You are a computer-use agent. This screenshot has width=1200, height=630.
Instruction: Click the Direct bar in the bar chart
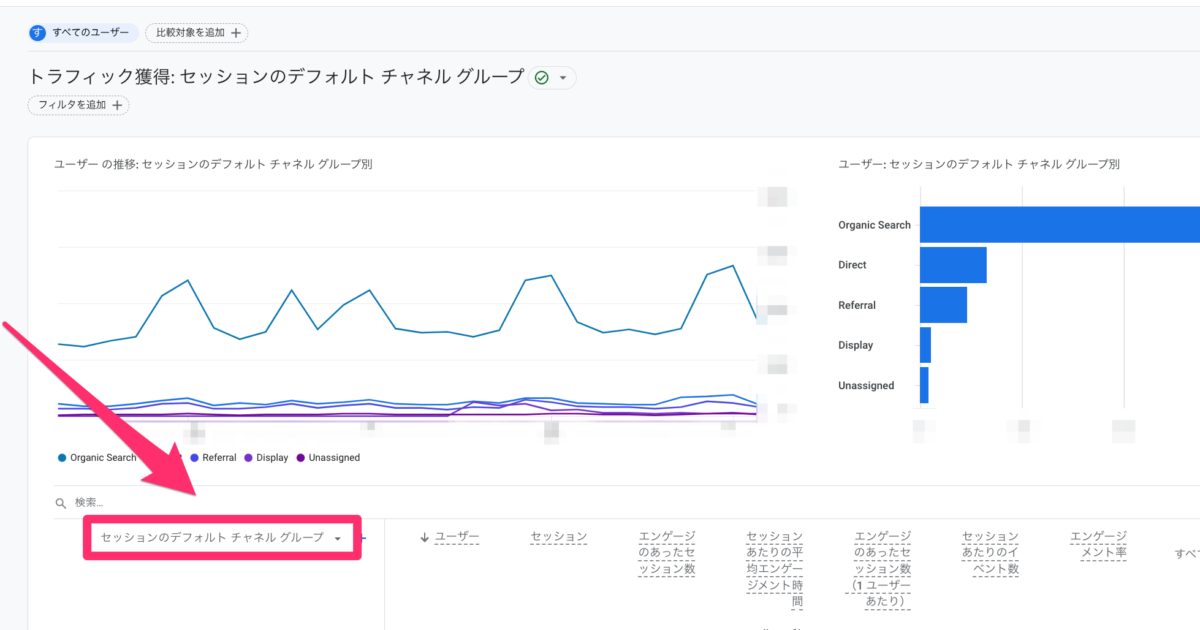pos(955,264)
